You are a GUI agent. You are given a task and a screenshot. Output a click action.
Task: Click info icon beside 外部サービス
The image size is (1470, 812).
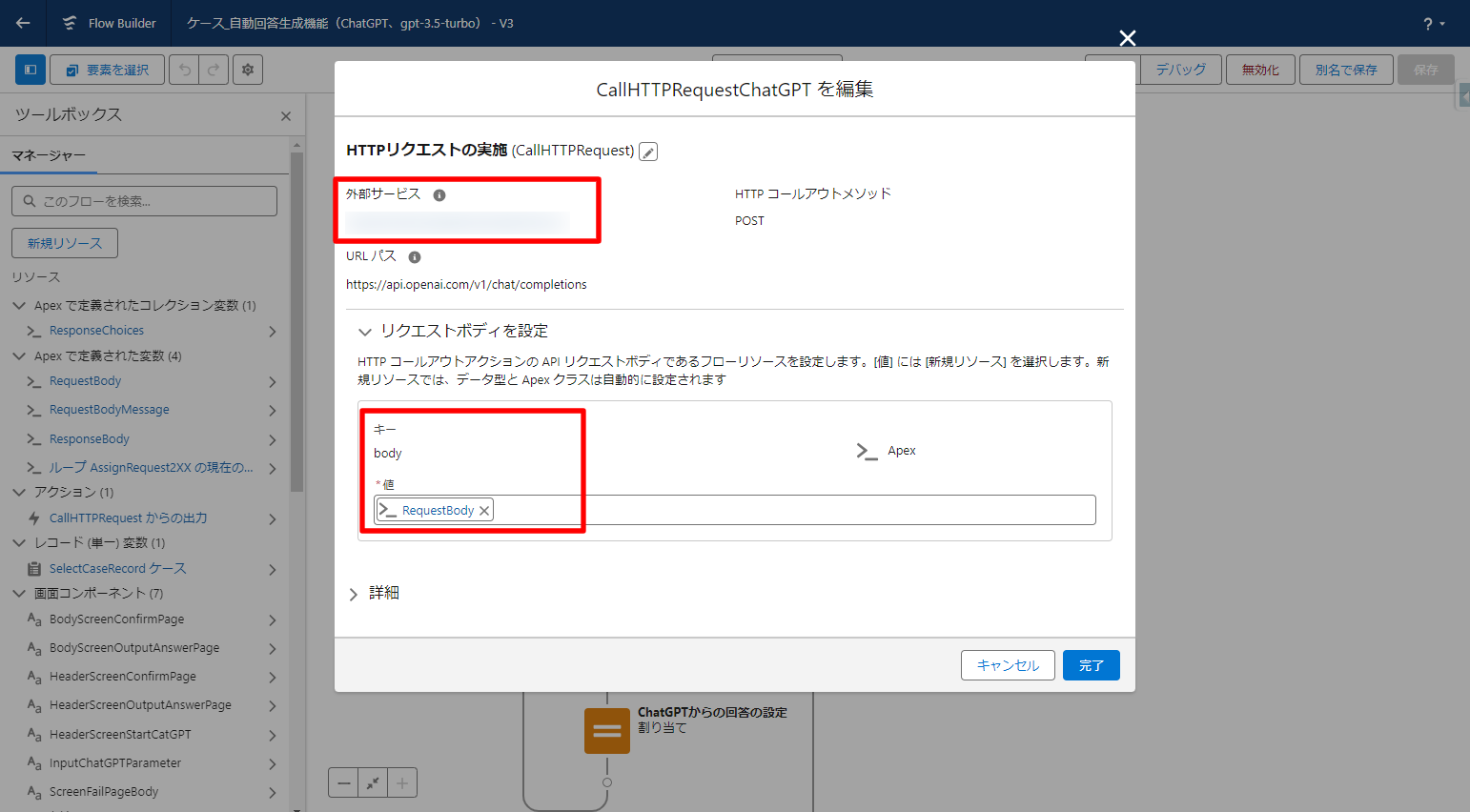point(439,195)
